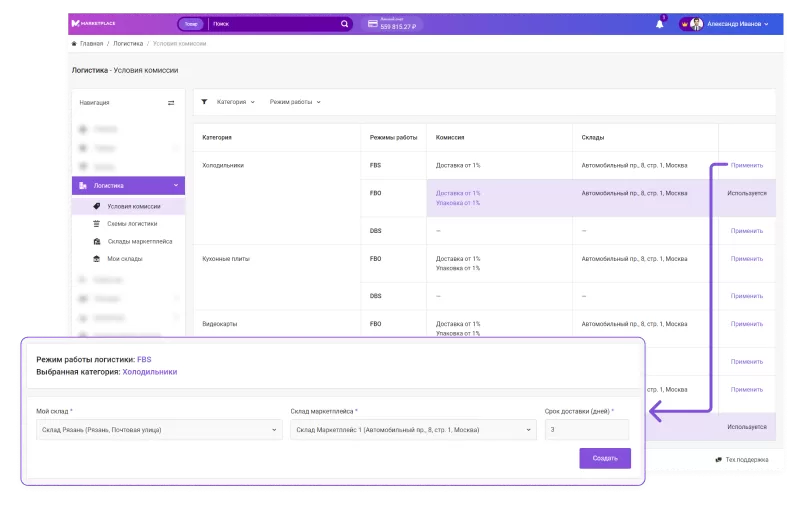This screenshot has width=804, height=515.
Task: Click the Срок доставки days field
Action: [x=586, y=430]
